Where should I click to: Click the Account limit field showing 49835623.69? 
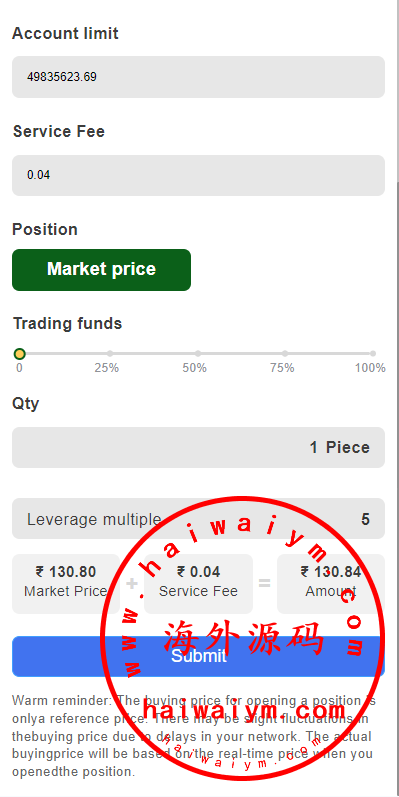pyautogui.click(x=198, y=77)
